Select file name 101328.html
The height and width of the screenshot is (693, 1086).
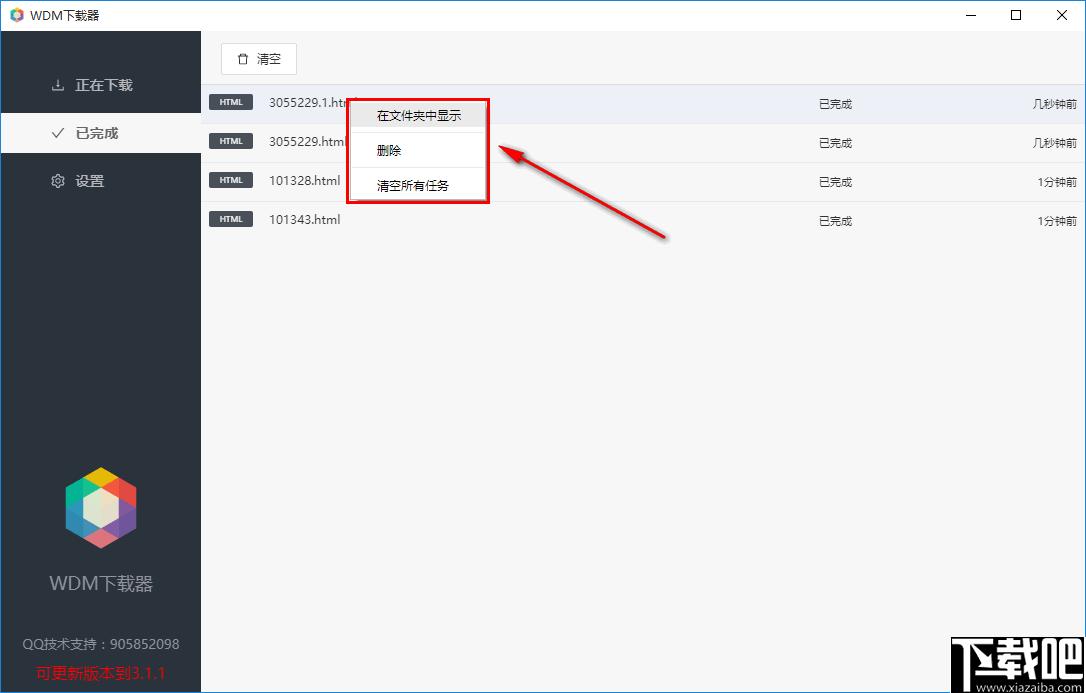point(305,181)
